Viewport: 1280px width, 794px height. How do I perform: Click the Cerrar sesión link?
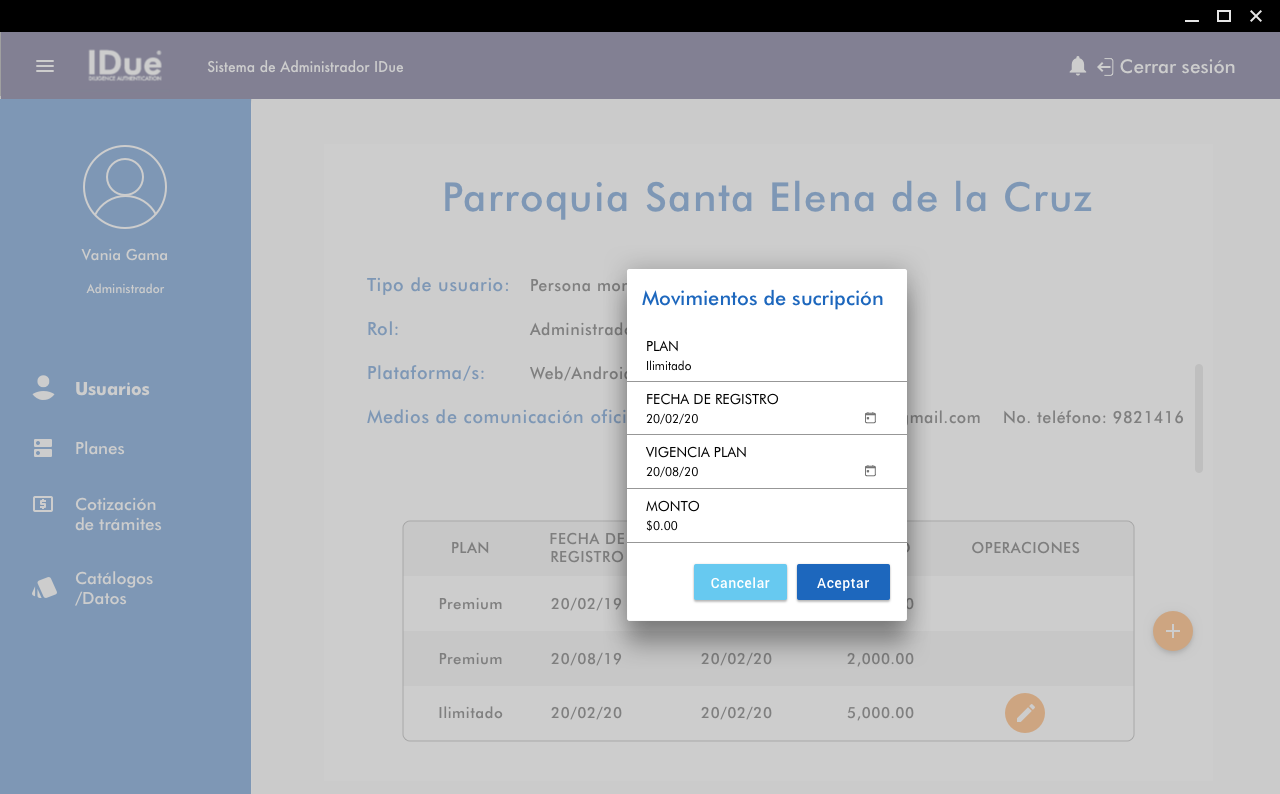(1177, 67)
